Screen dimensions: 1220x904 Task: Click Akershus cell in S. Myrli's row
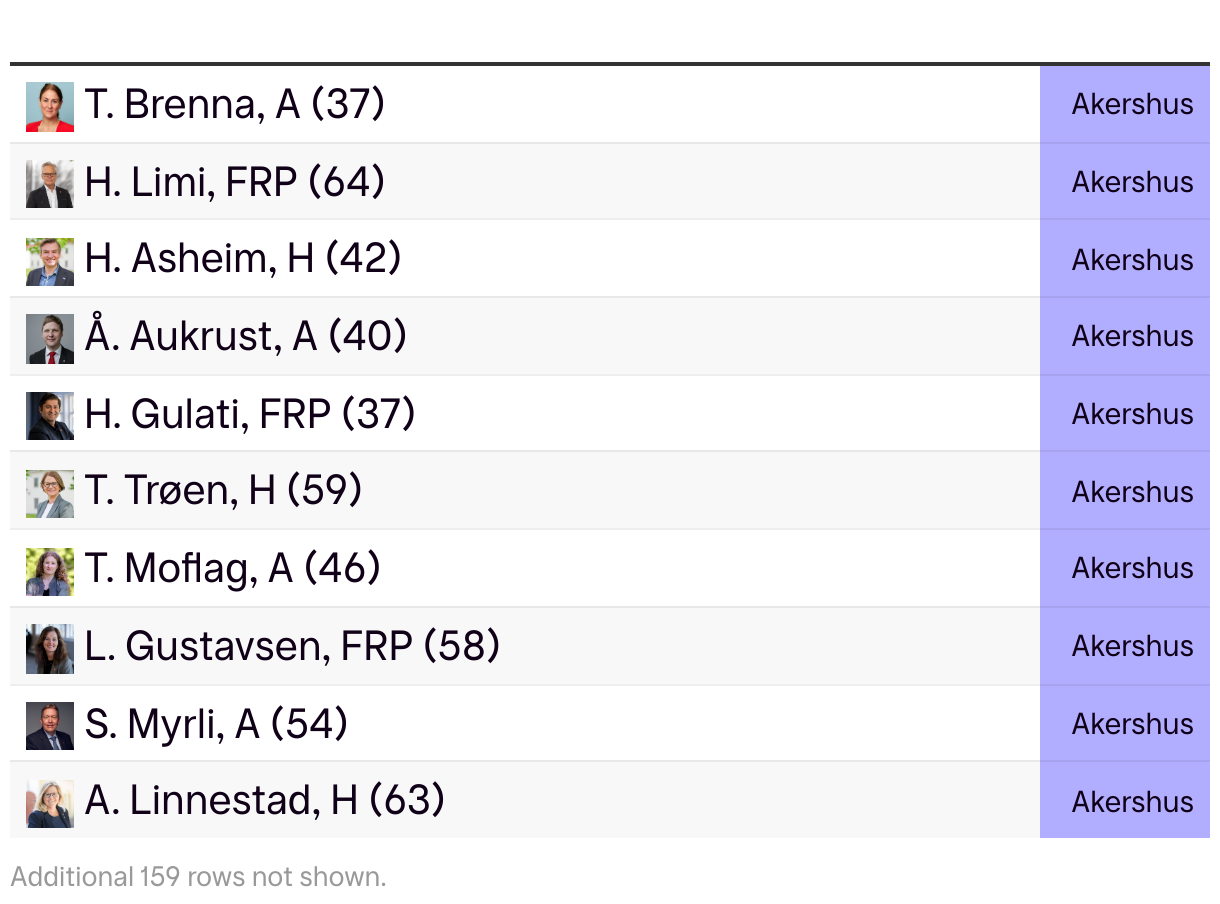tap(1125, 724)
